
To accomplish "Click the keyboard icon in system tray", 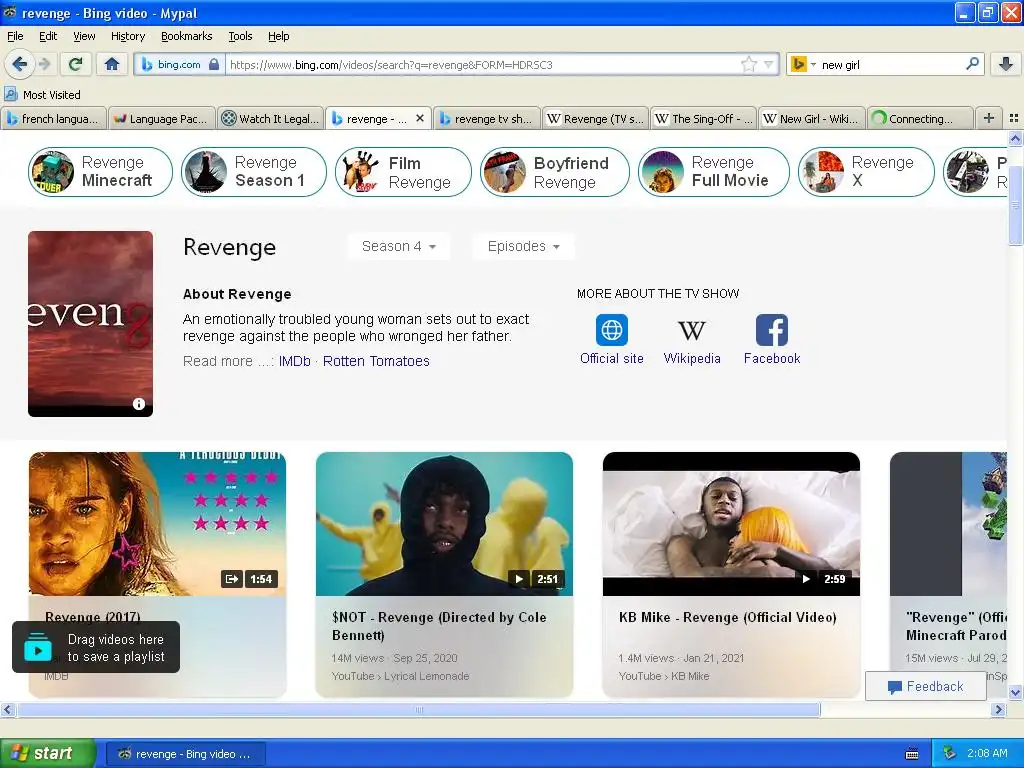I will (x=912, y=754).
